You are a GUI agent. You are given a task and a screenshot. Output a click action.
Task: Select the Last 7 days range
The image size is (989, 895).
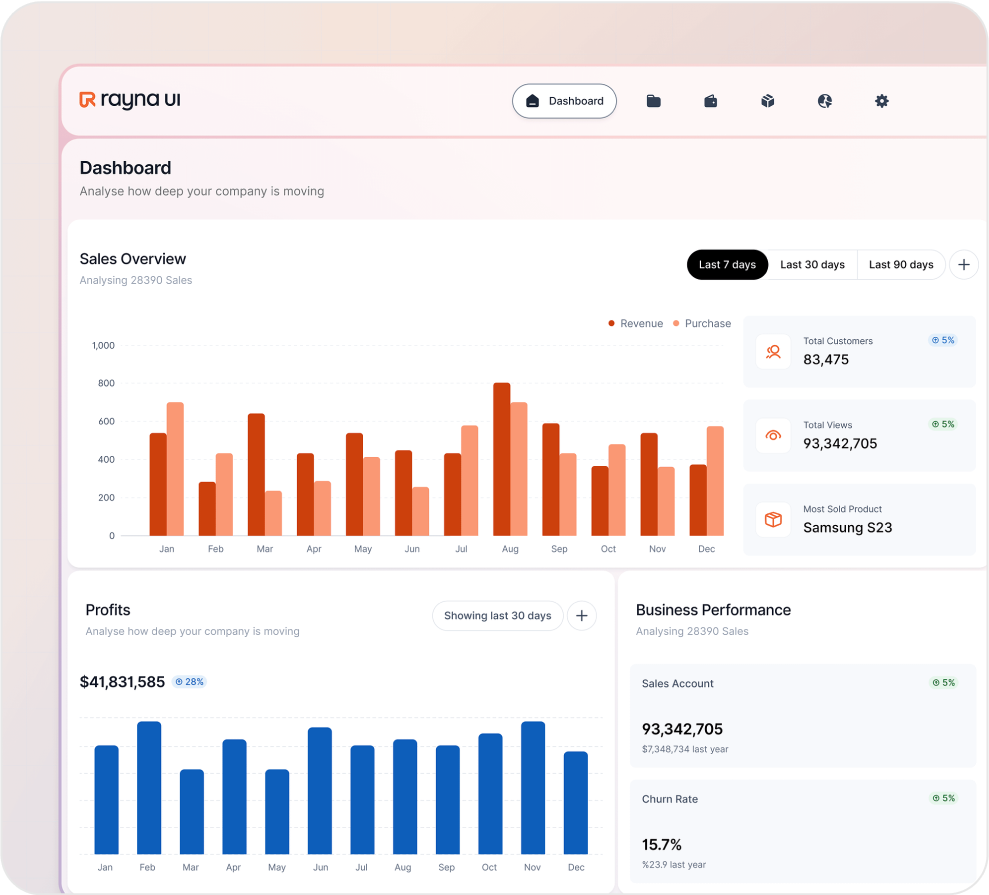click(x=727, y=265)
